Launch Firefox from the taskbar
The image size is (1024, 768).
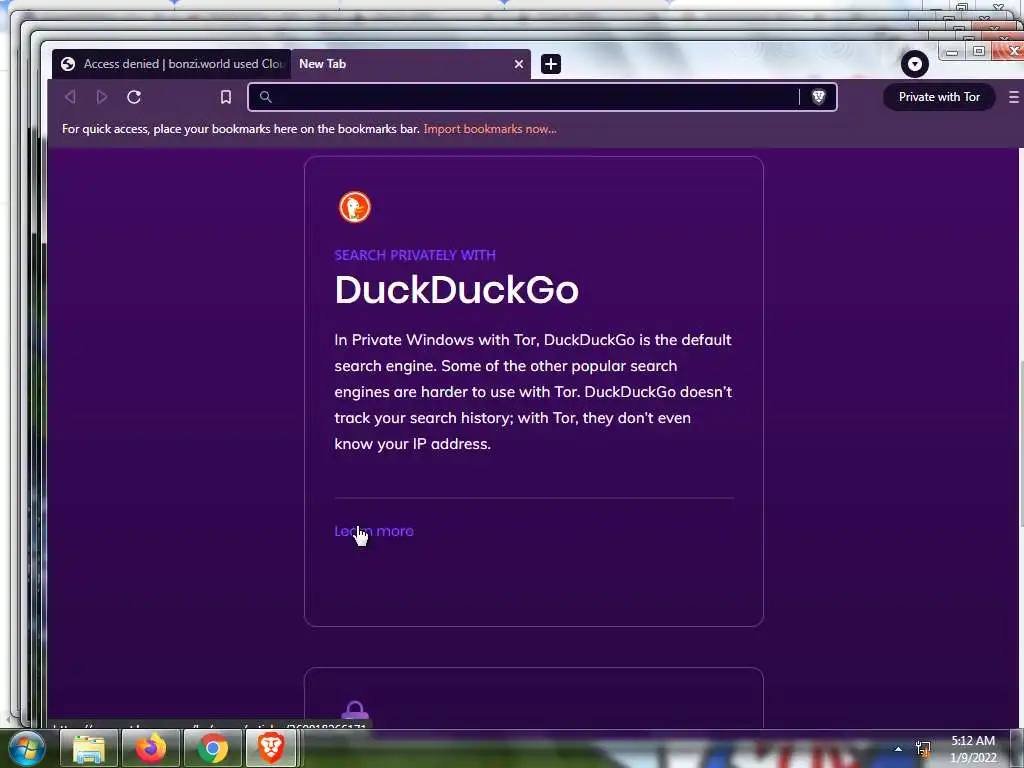pyautogui.click(x=151, y=748)
